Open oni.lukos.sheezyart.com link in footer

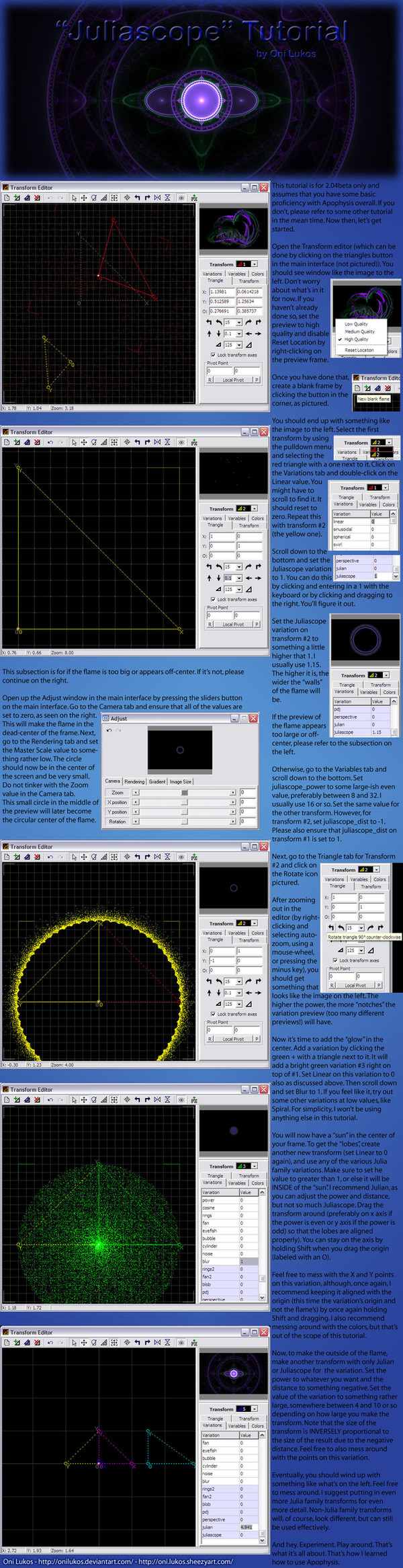(186, 1561)
